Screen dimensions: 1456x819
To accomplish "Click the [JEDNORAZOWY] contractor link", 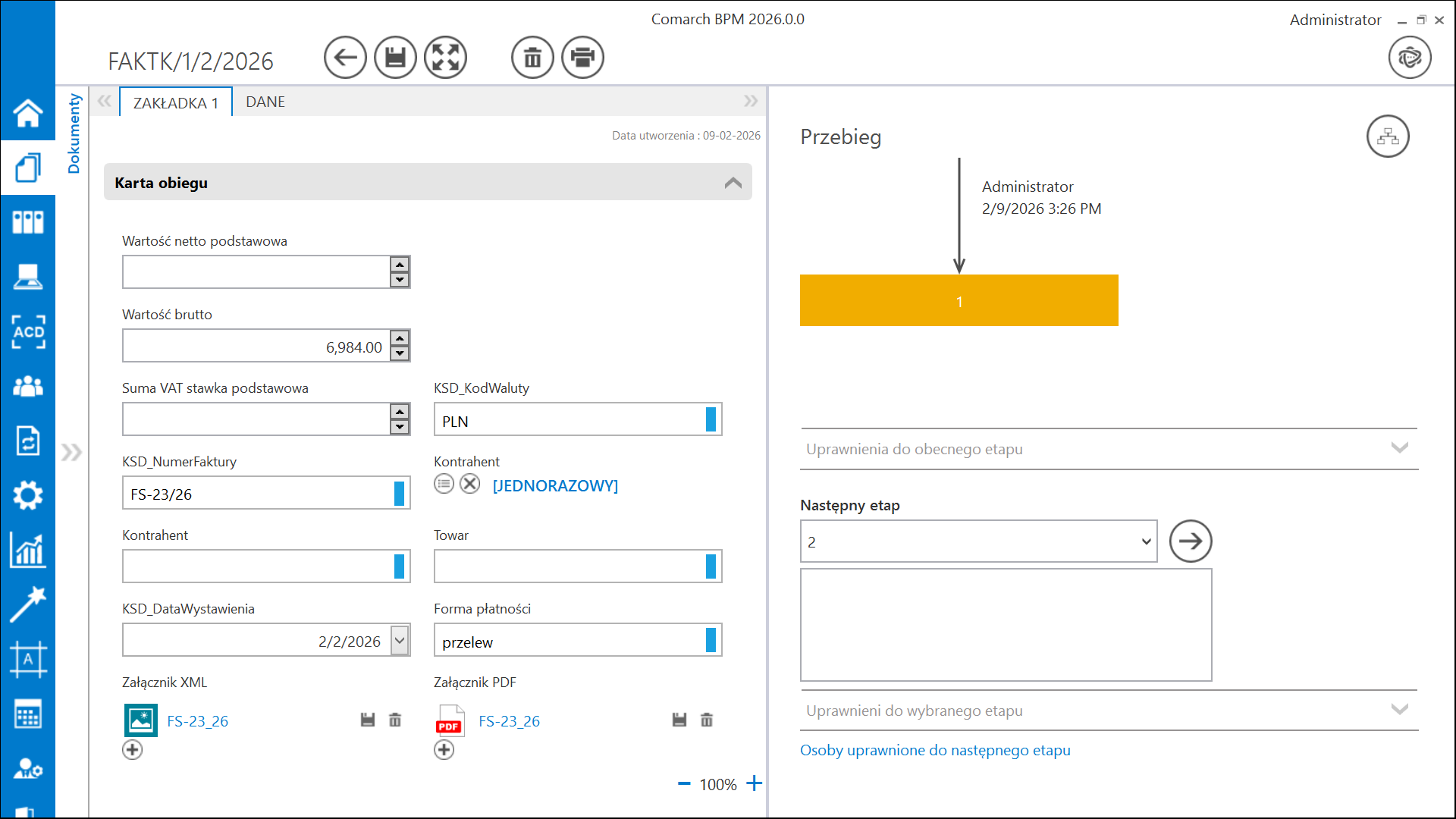I will [555, 486].
